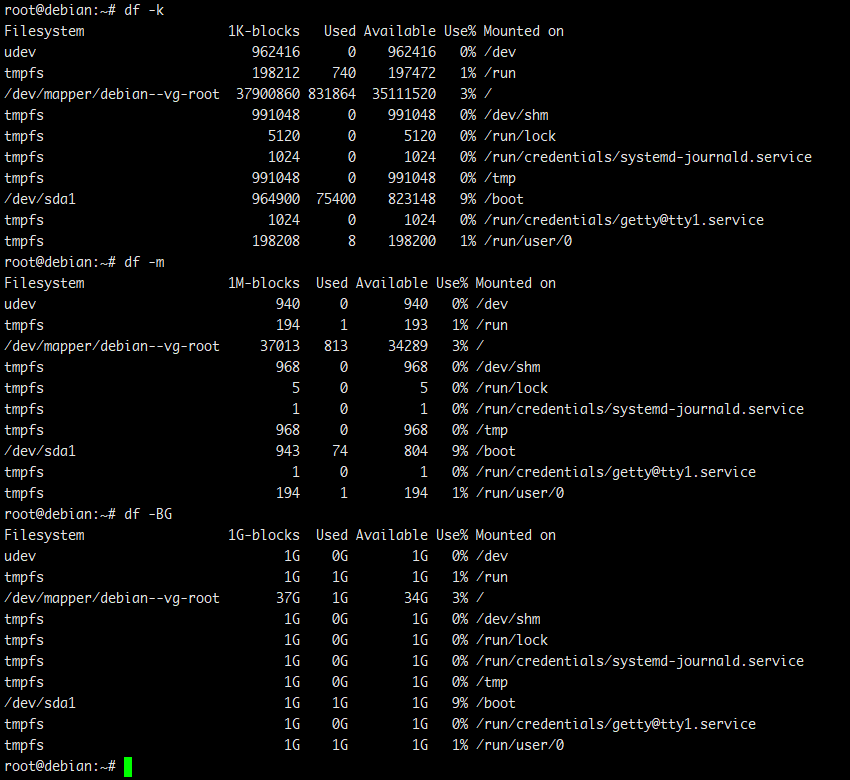Click the '1M-blocks' column header
The height and width of the screenshot is (780, 850).
coord(264,283)
